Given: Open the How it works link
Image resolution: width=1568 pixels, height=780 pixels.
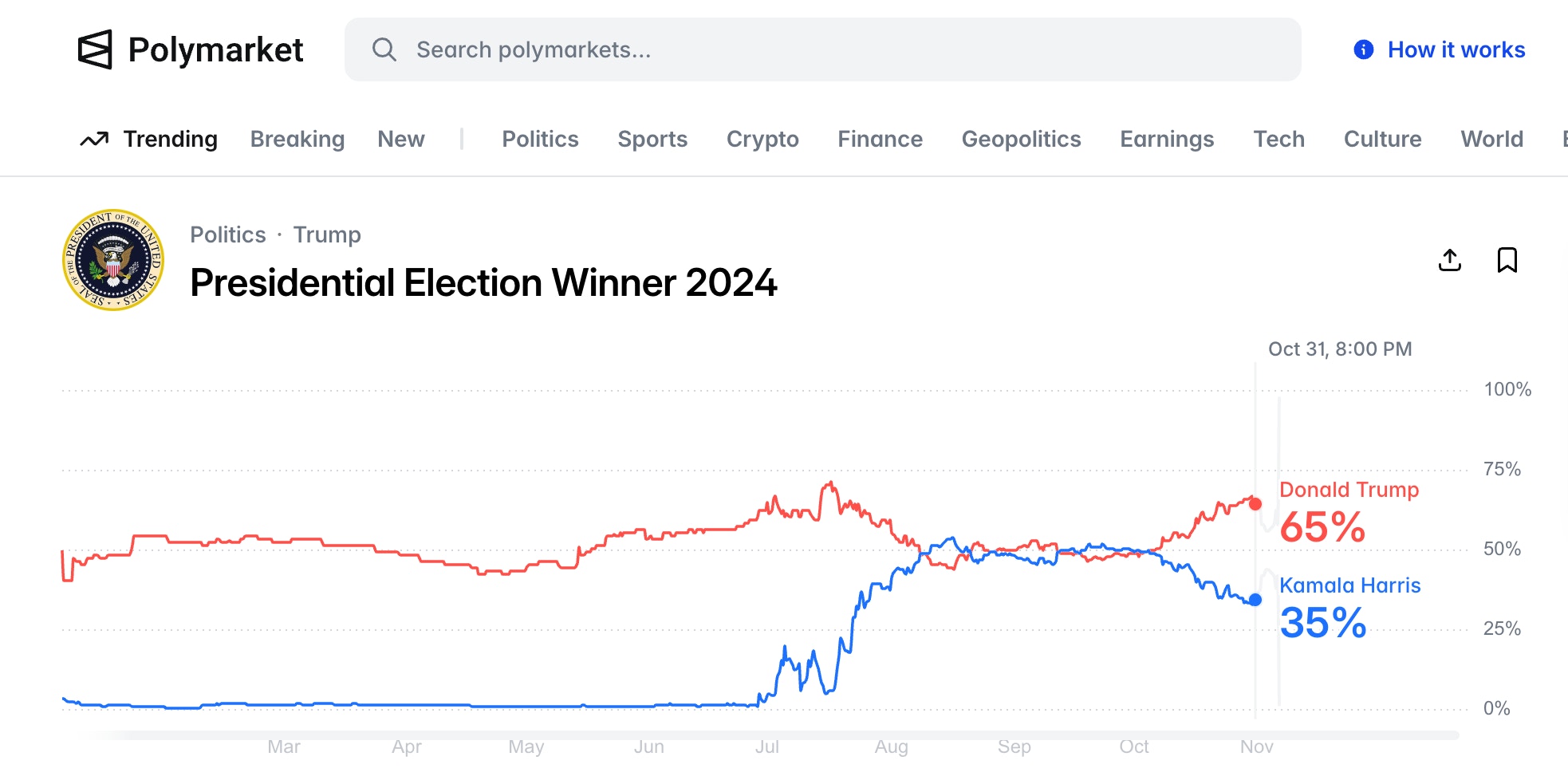Looking at the screenshot, I should [1456, 49].
